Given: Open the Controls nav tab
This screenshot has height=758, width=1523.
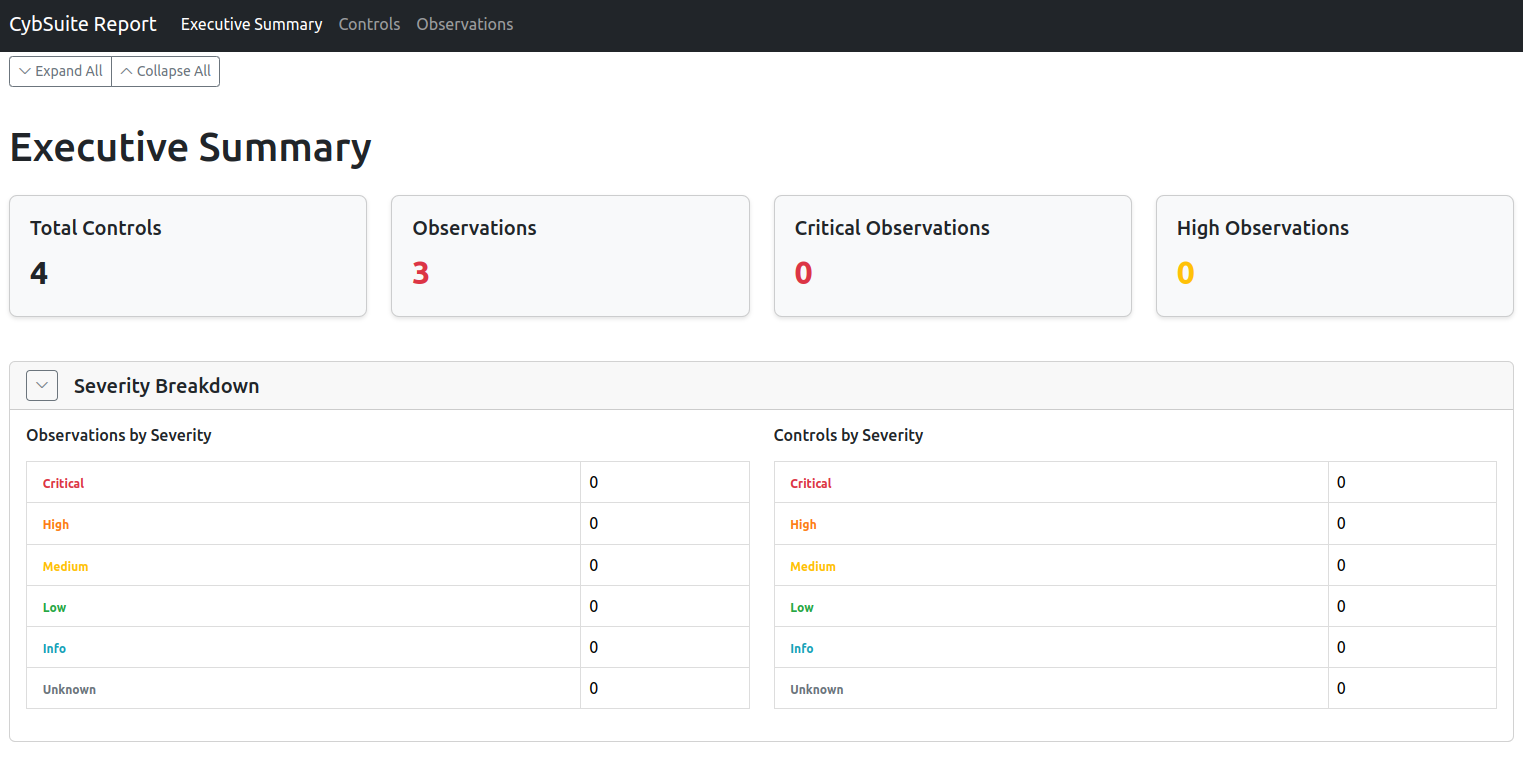Looking at the screenshot, I should tap(369, 24).
